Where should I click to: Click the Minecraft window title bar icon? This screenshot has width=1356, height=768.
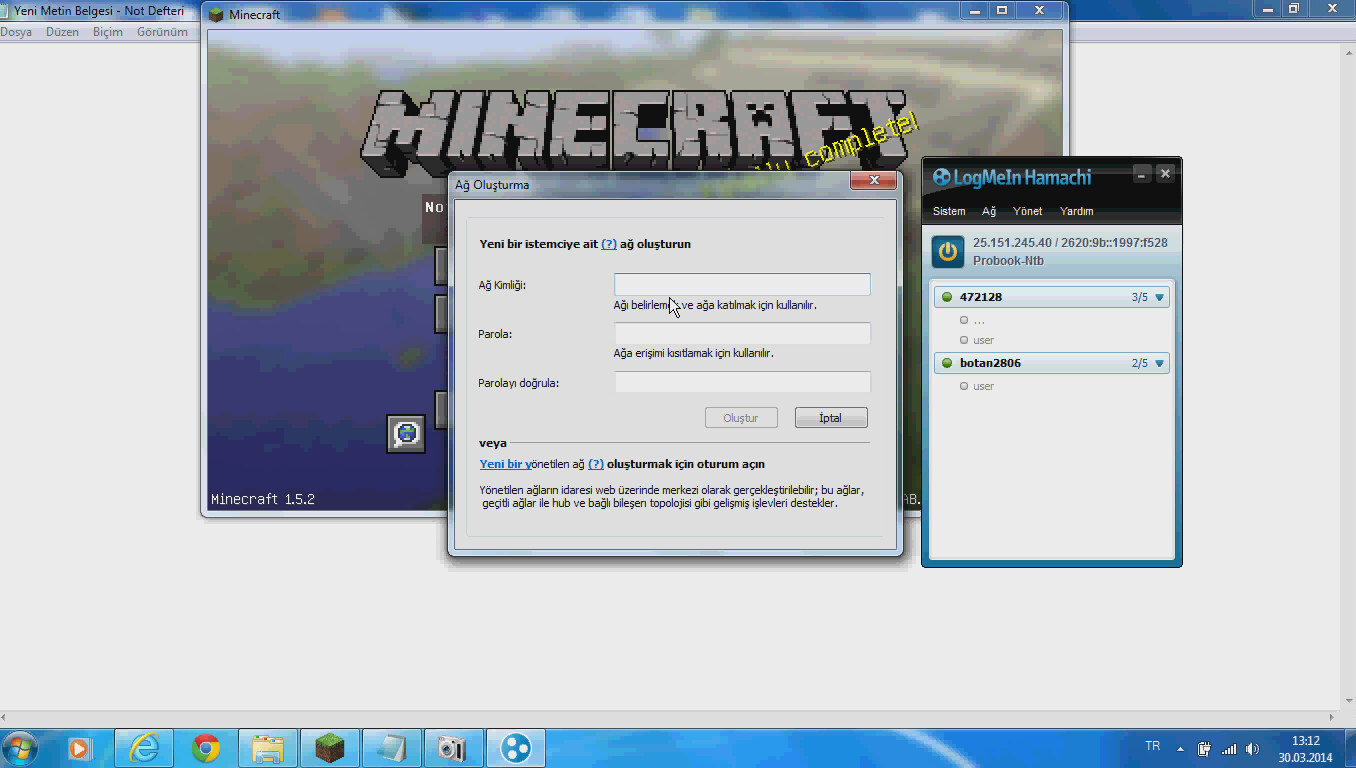[x=216, y=15]
